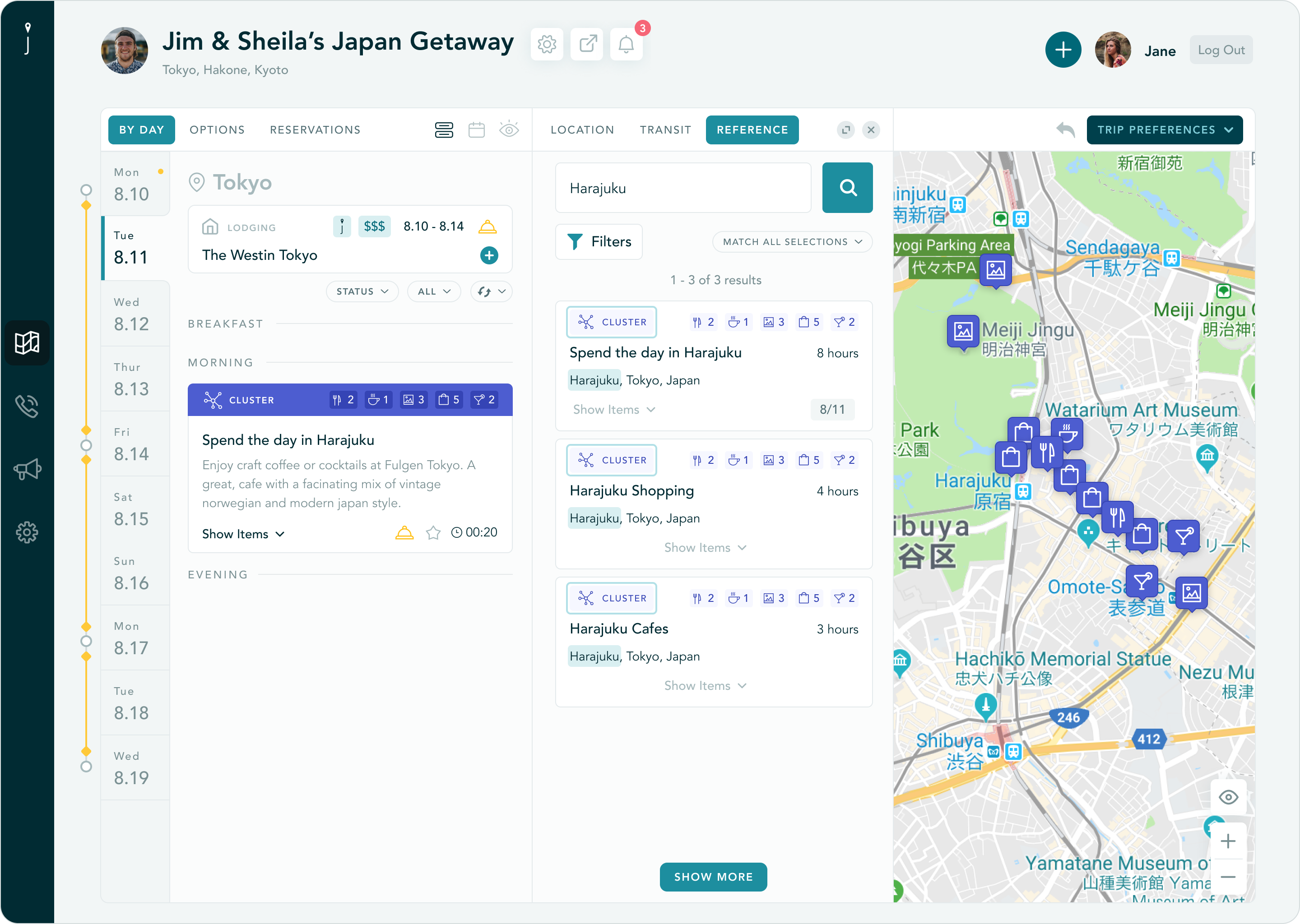Screen dimensions: 1300x924
Task: Switch to the Transit tab
Action: [x=665, y=130]
